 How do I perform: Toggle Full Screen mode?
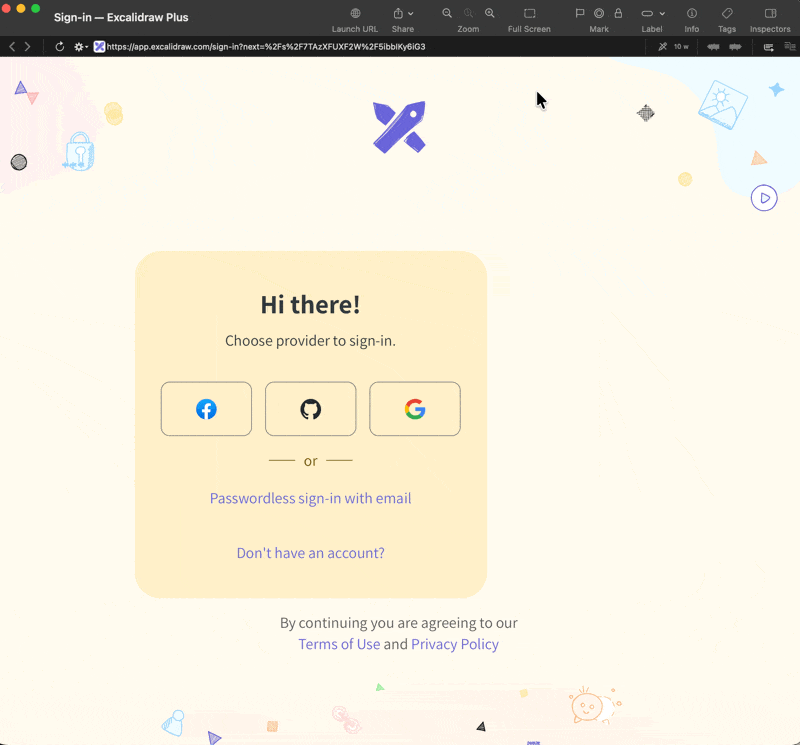[x=529, y=13]
